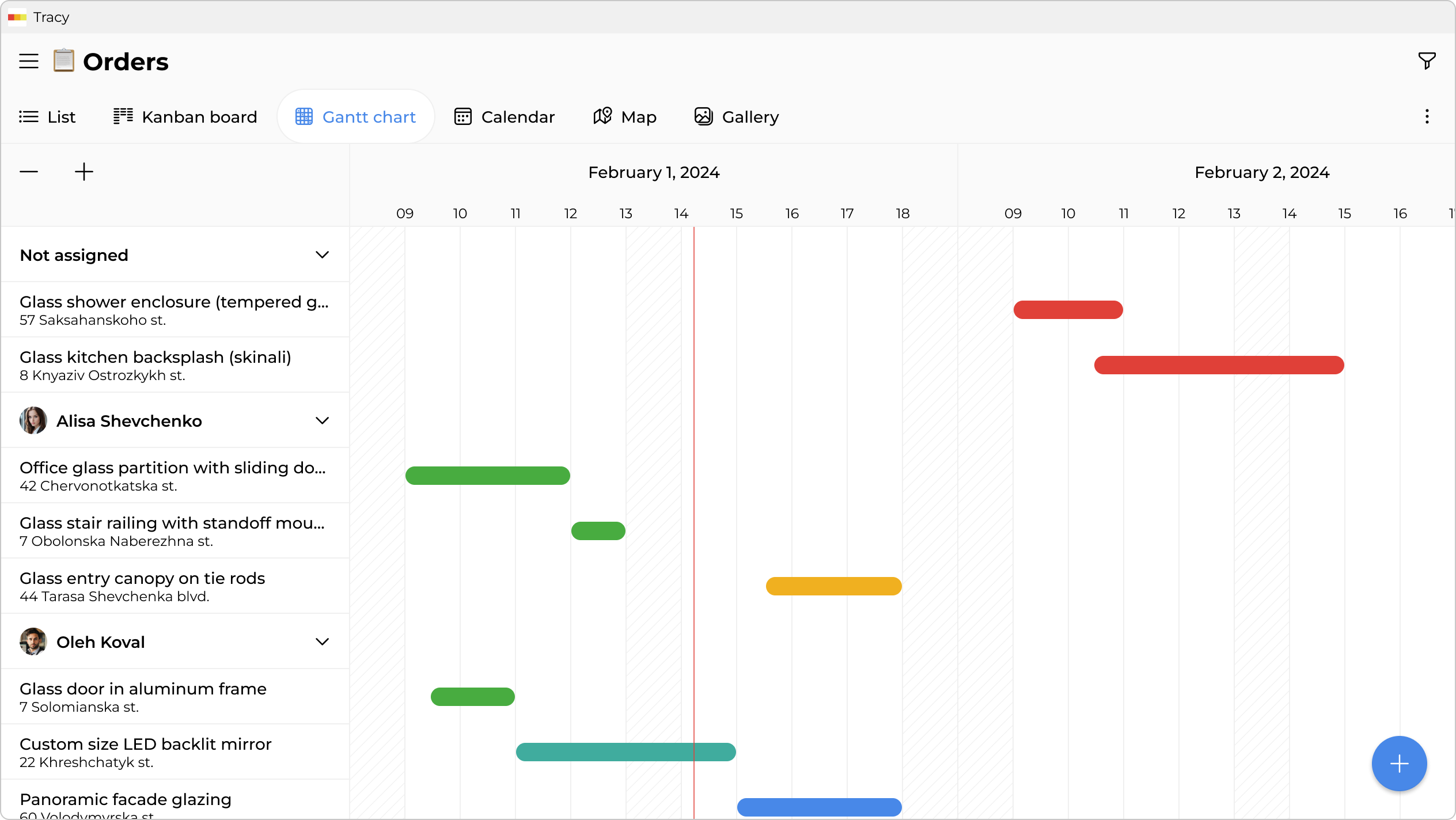Image resolution: width=1456 pixels, height=820 pixels.
Task: Click Alisa Shevchenko's avatar photo
Action: coord(33,420)
